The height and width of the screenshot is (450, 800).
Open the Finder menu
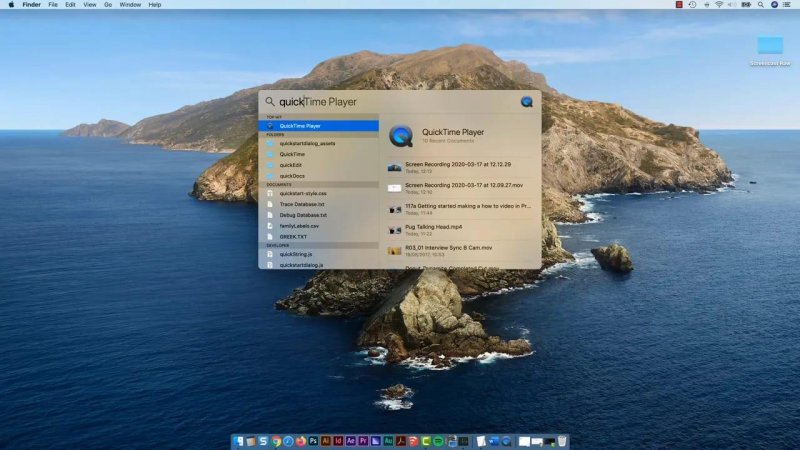pos(31,5)
